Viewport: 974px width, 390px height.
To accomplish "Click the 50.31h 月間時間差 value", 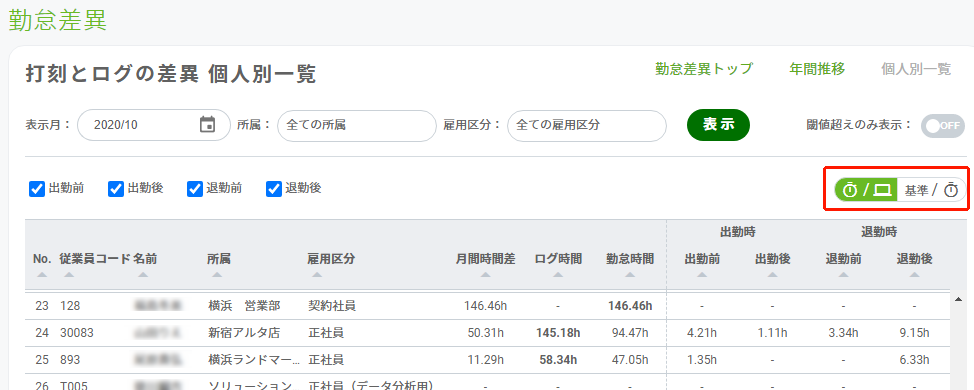I will click(x=485, y=333).
